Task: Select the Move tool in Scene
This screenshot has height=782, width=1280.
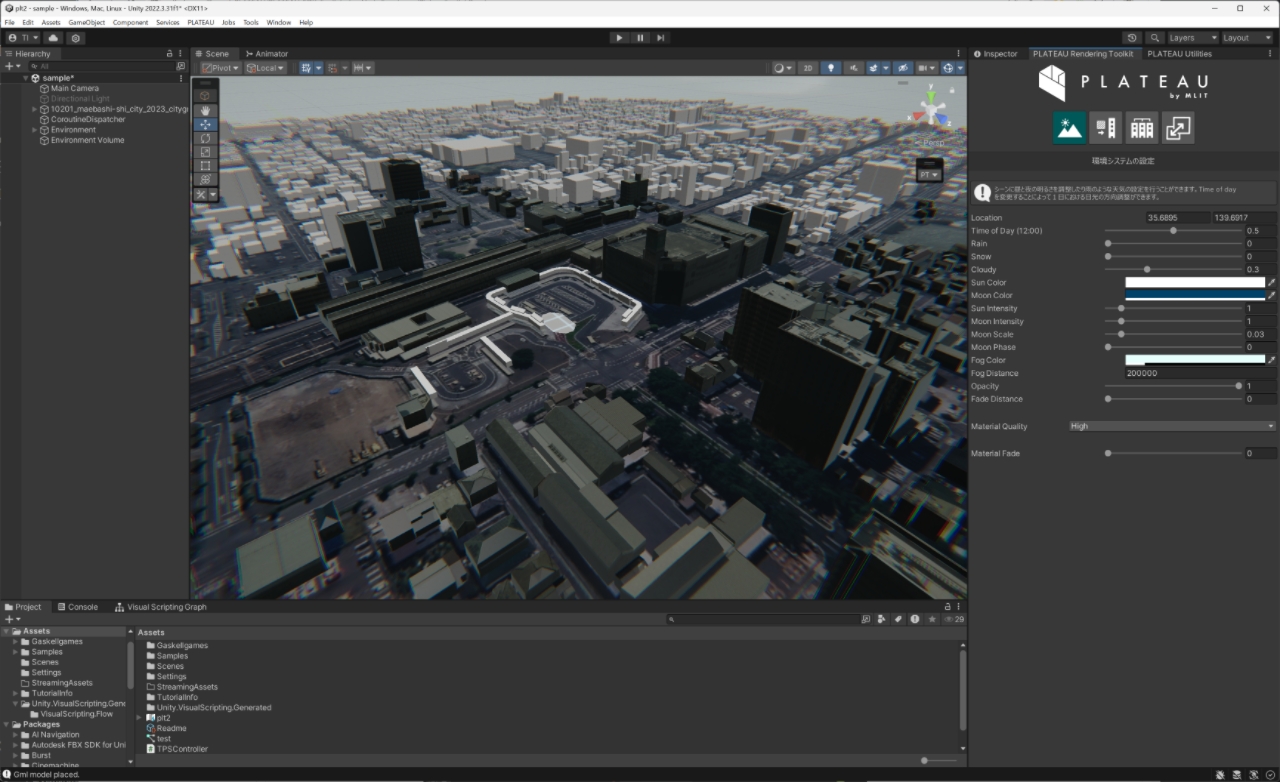Action: pyautogui.click(x=205, y=124)
